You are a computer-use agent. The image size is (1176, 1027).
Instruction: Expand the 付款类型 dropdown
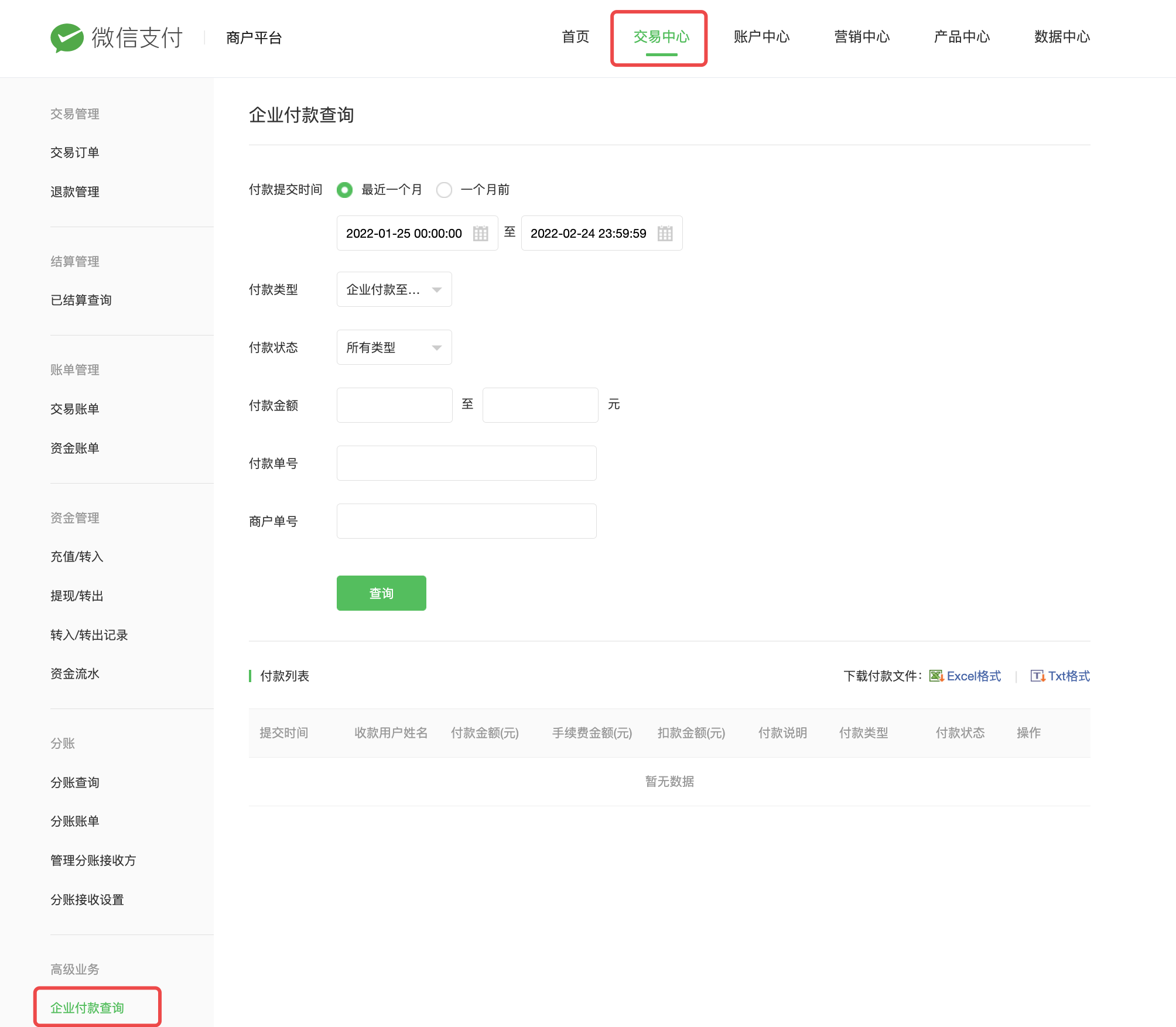tap(394, 290)
